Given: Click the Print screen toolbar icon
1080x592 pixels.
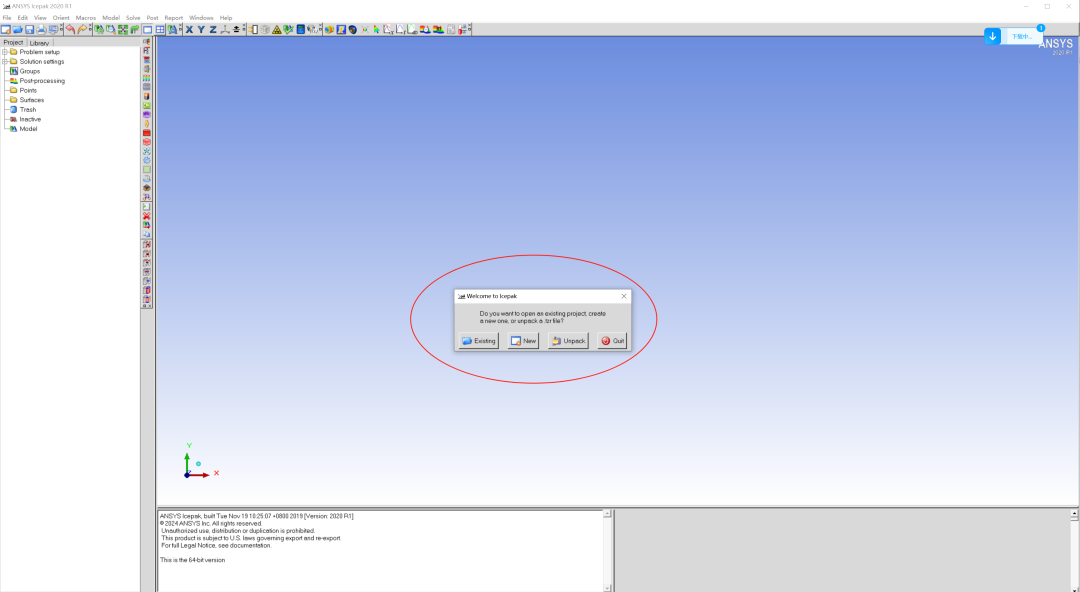Looking at the screenshot, I should point(41,30).
